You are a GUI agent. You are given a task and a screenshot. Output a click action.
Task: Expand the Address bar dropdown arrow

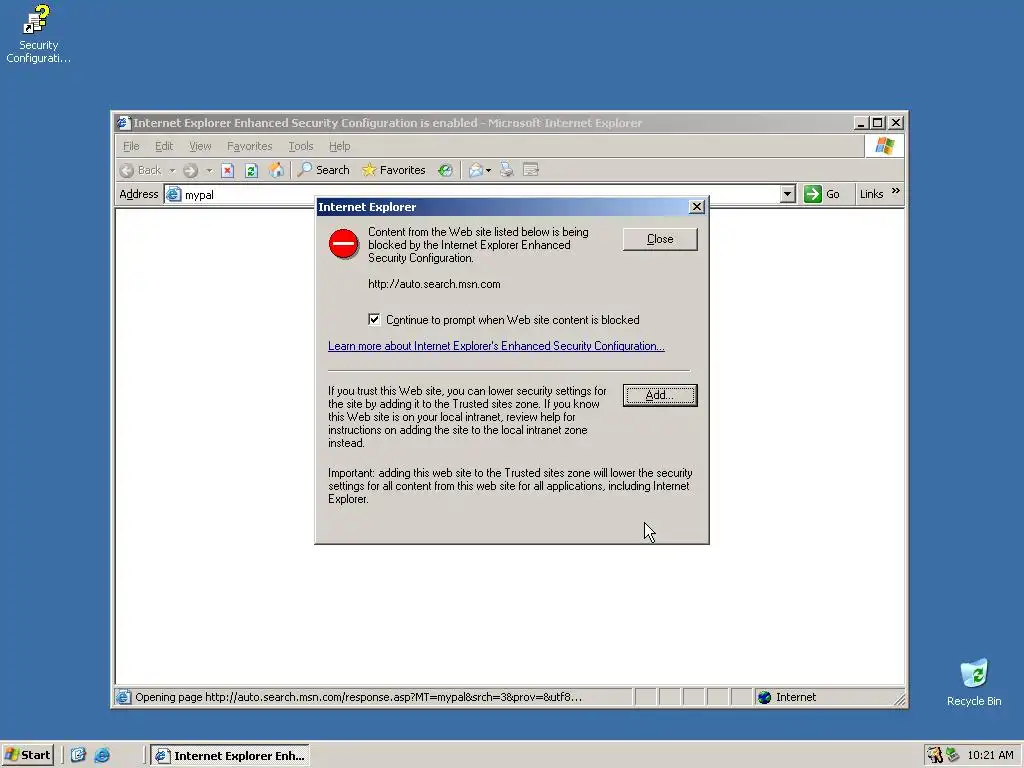(x=788, y=194)
